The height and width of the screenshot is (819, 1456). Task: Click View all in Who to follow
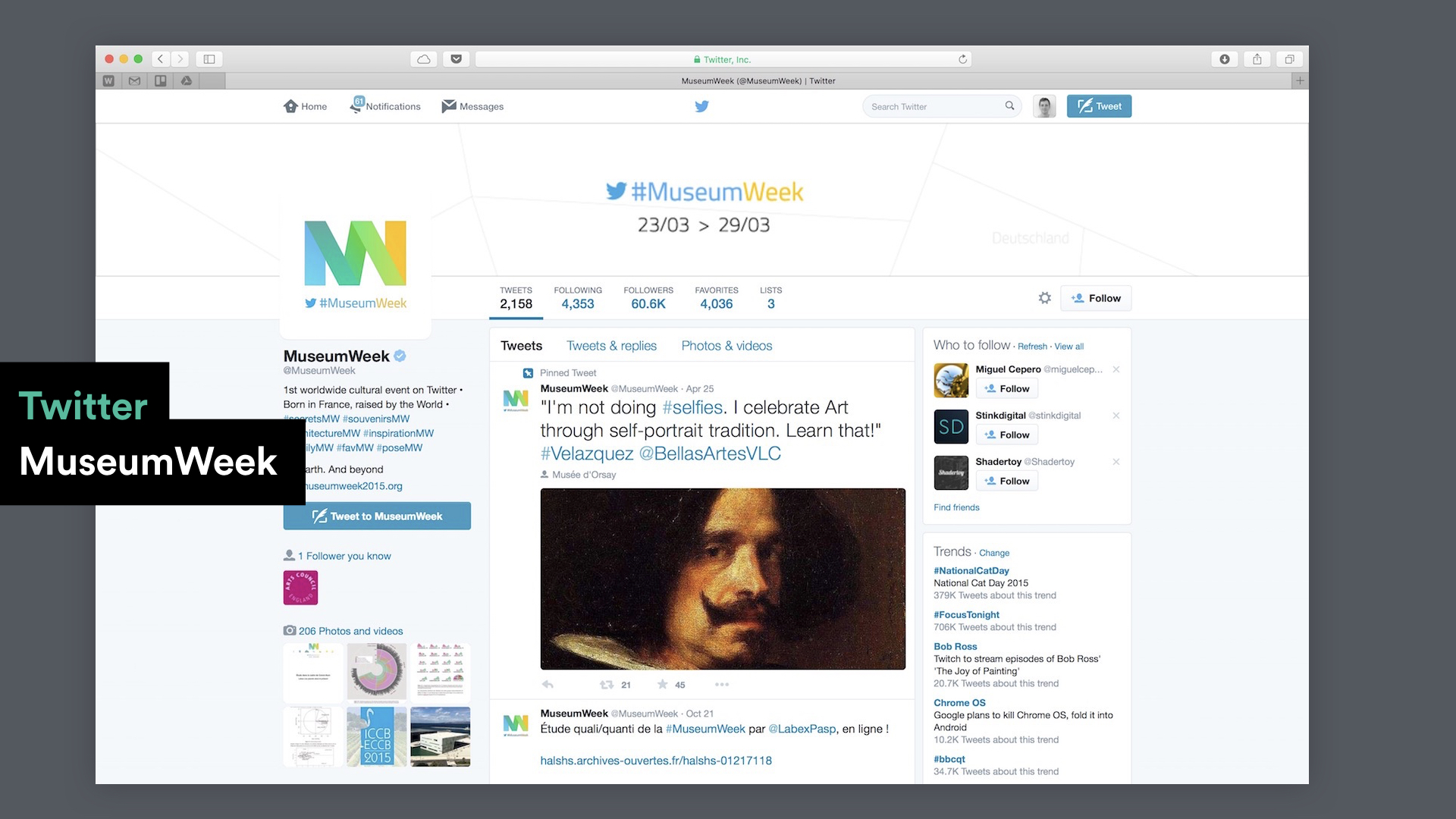tap(1068, 347)
